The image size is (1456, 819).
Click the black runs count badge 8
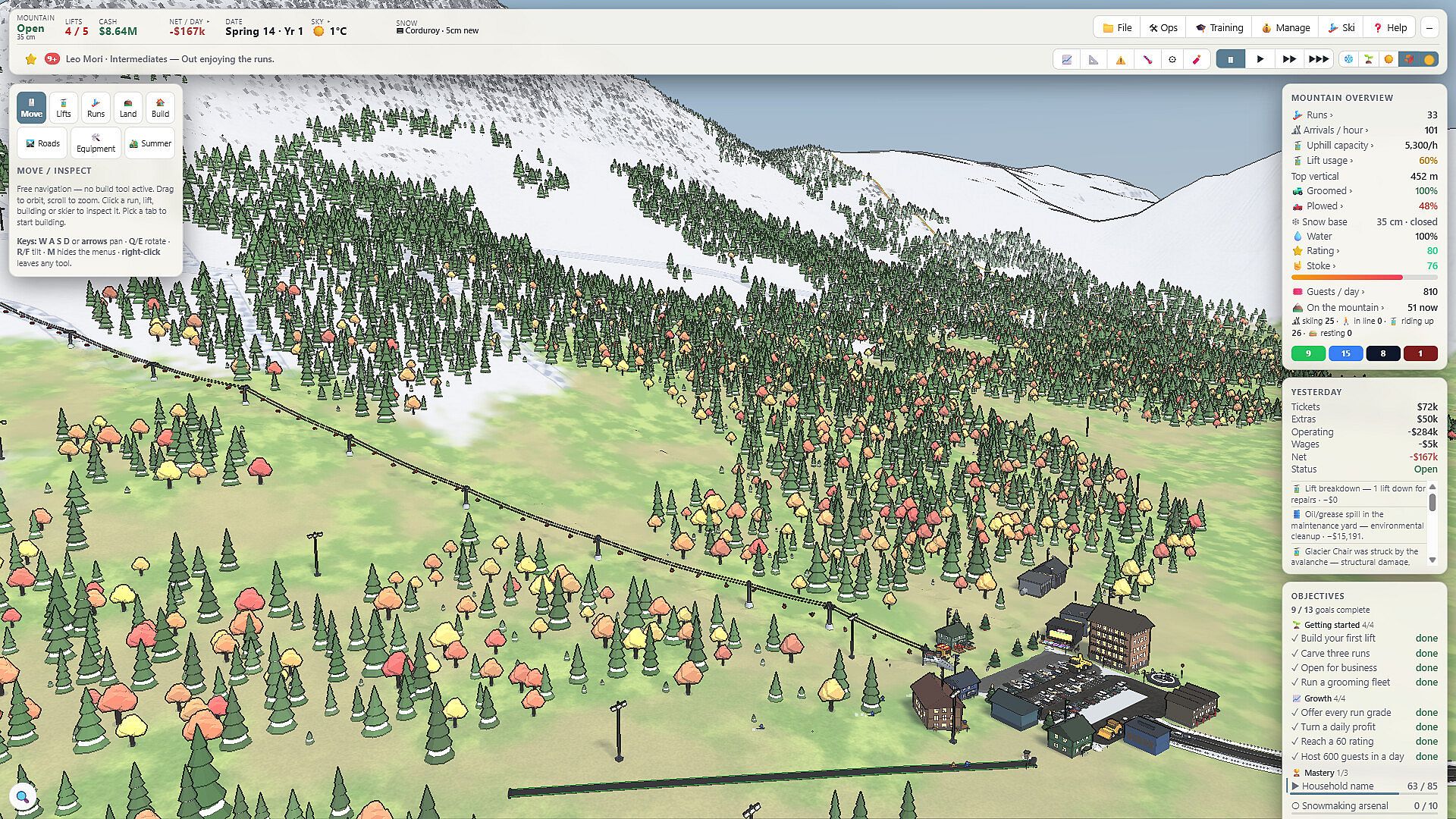click(1383, 353)
